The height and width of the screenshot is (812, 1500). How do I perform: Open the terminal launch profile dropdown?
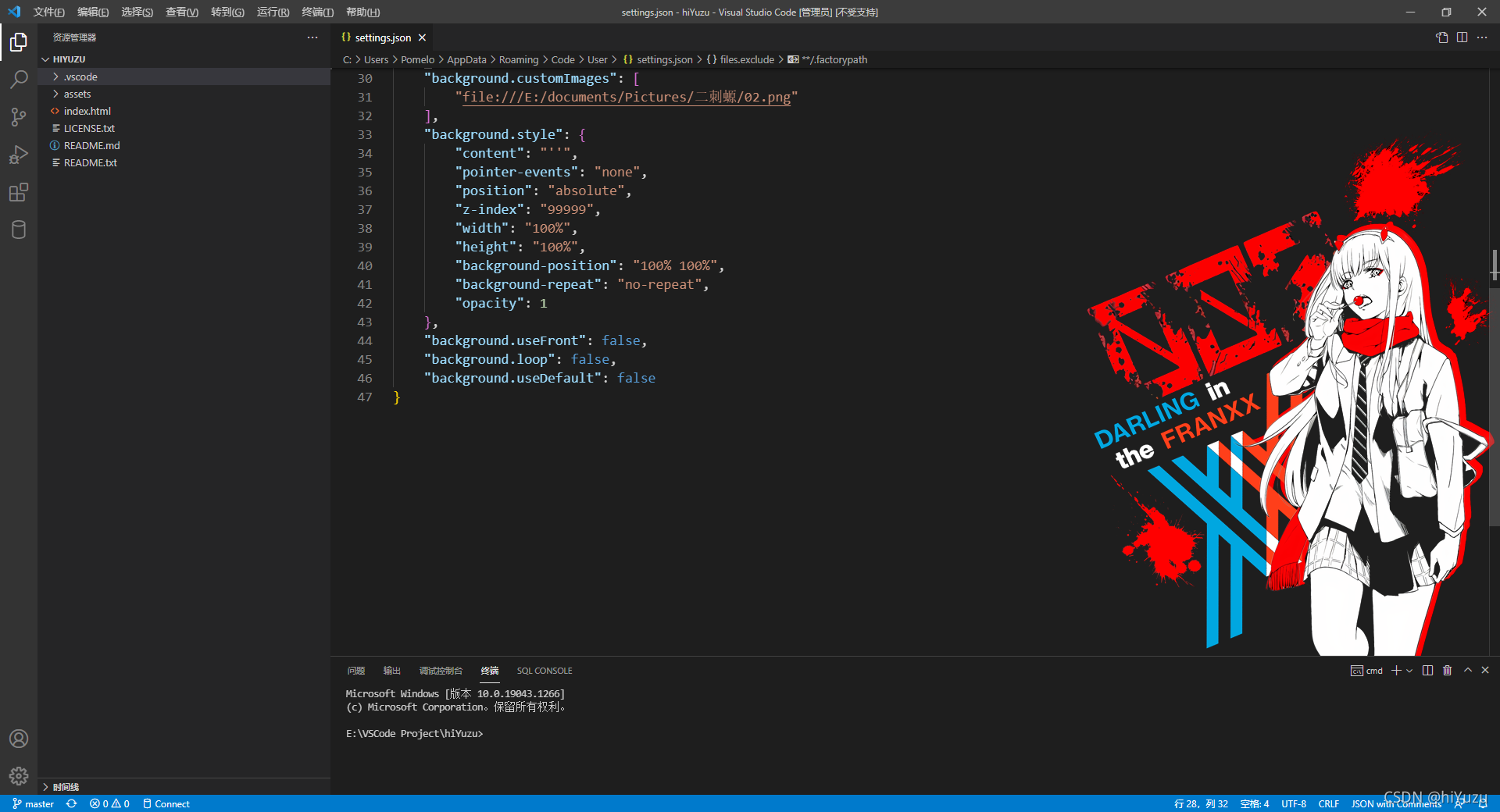coord(1409,671)
